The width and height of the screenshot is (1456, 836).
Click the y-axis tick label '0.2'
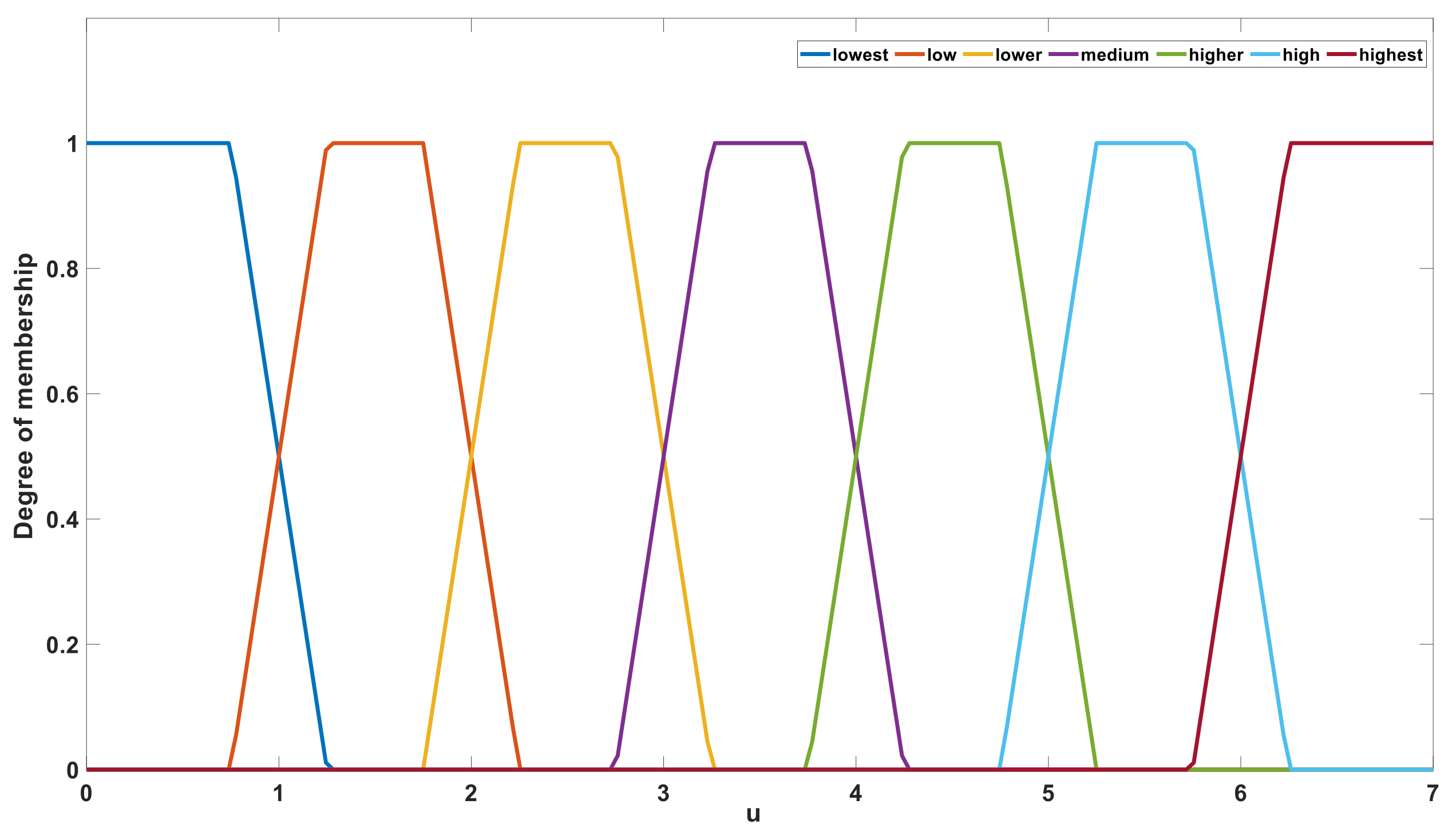(62, 645)
